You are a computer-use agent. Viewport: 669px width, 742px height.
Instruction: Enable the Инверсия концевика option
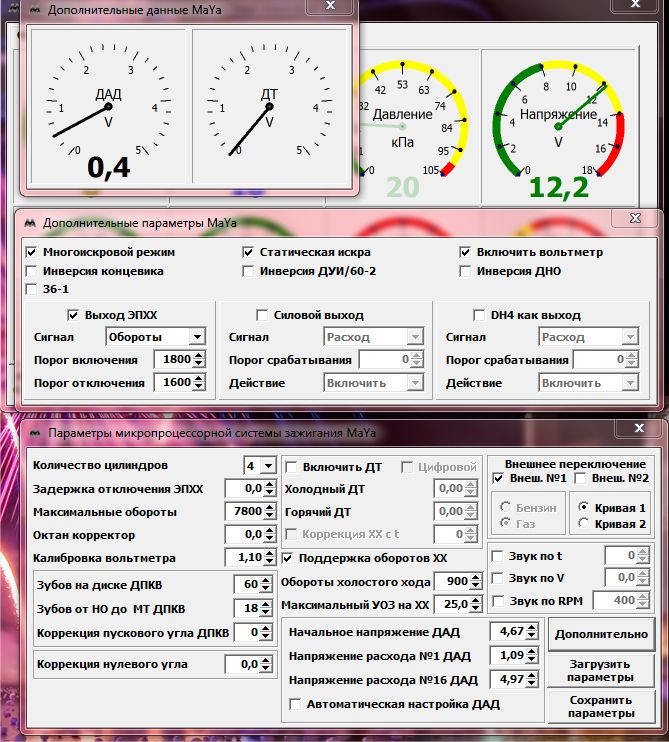pos(32,271)
